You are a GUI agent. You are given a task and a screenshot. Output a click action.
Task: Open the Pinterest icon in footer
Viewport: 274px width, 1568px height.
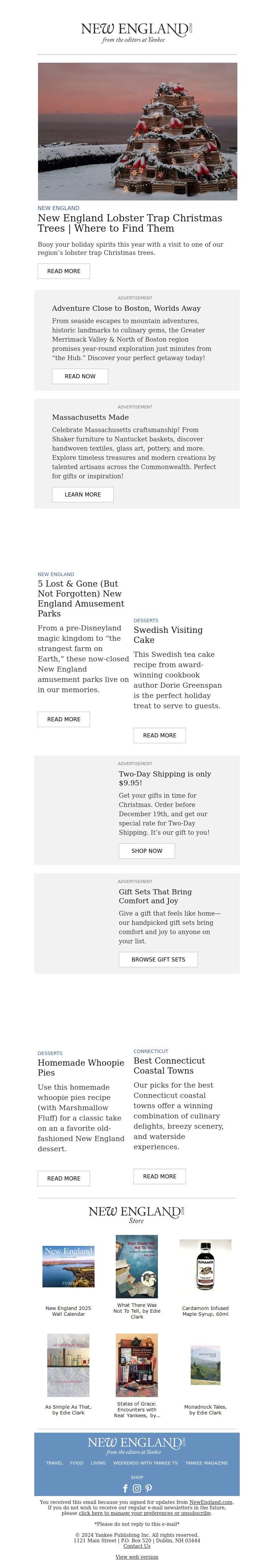point(149,1488)
